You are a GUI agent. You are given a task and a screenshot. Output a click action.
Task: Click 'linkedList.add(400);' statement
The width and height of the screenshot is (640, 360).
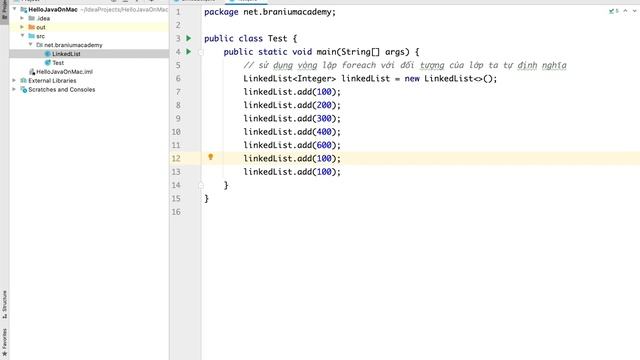[x=292, y=132]
